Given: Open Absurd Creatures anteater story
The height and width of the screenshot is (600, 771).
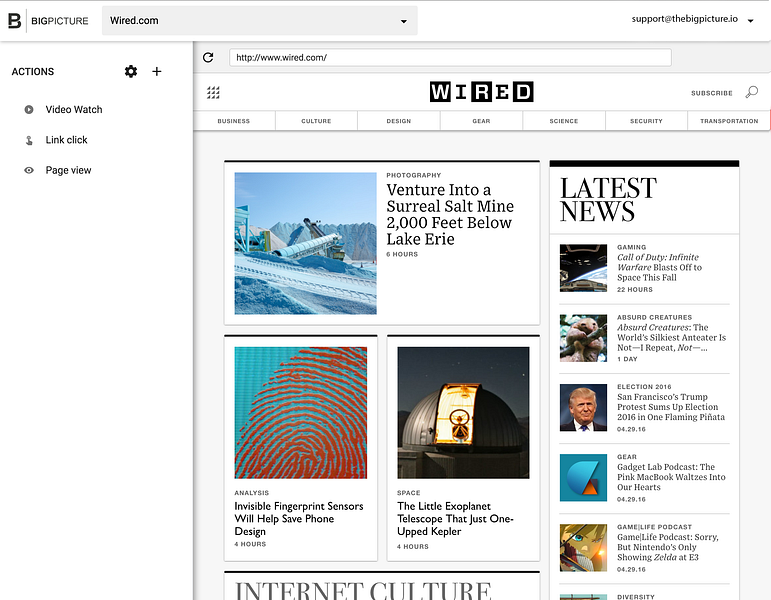Looking at the screenshot, I should (x=671, y=337).
